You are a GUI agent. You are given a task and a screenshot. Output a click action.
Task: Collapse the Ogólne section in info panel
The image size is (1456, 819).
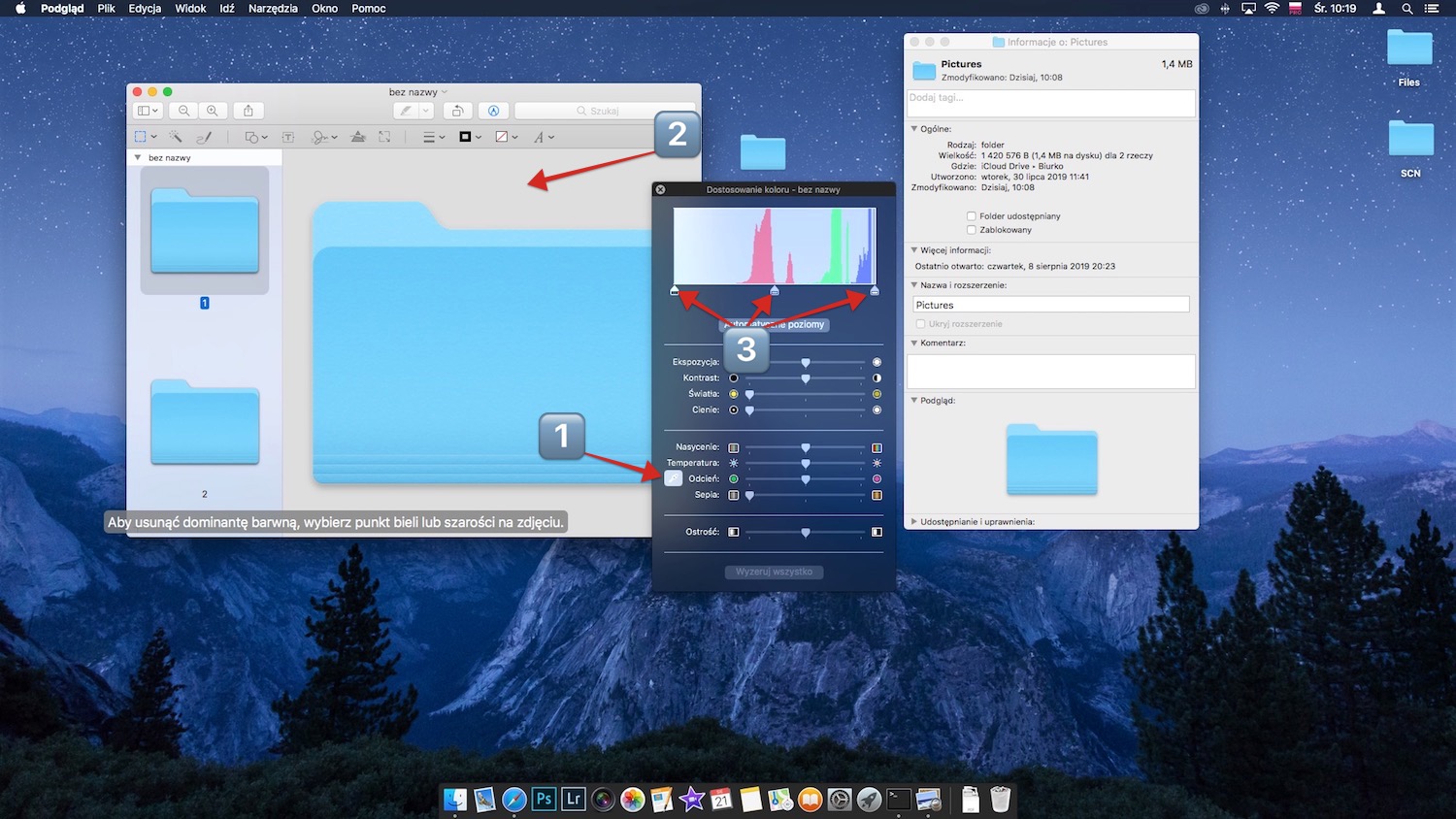pos(912,128)
